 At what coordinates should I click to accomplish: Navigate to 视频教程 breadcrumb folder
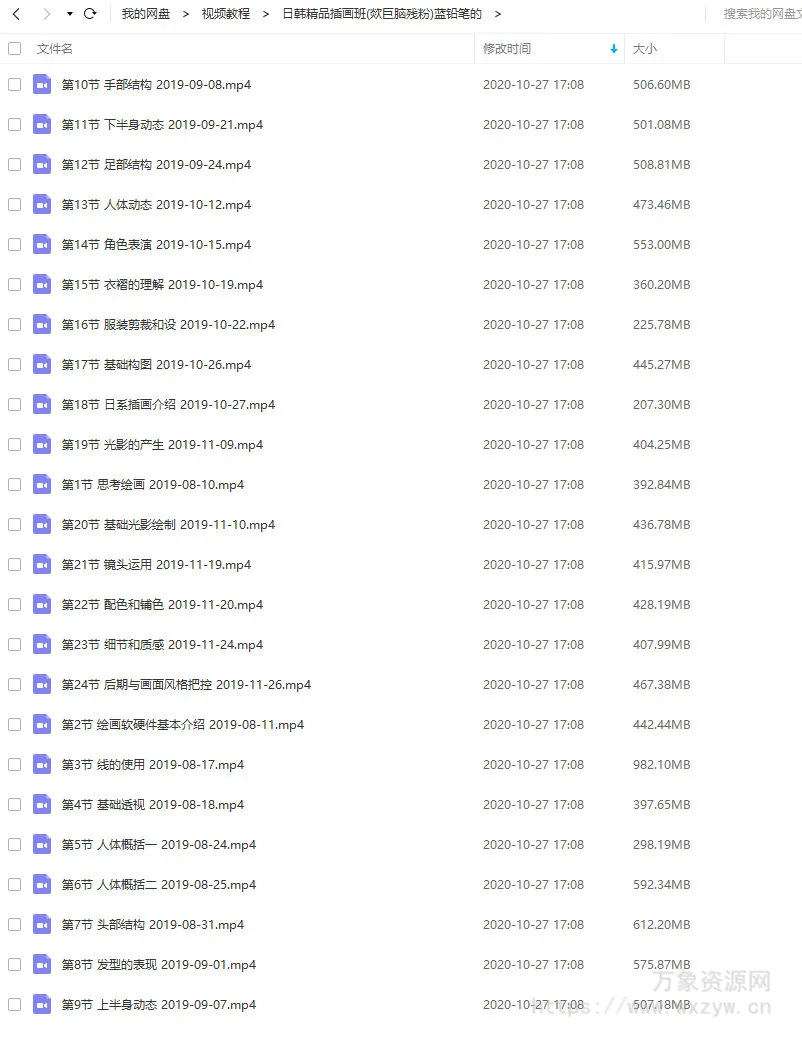pyautogui.click(x=226, y=14)
